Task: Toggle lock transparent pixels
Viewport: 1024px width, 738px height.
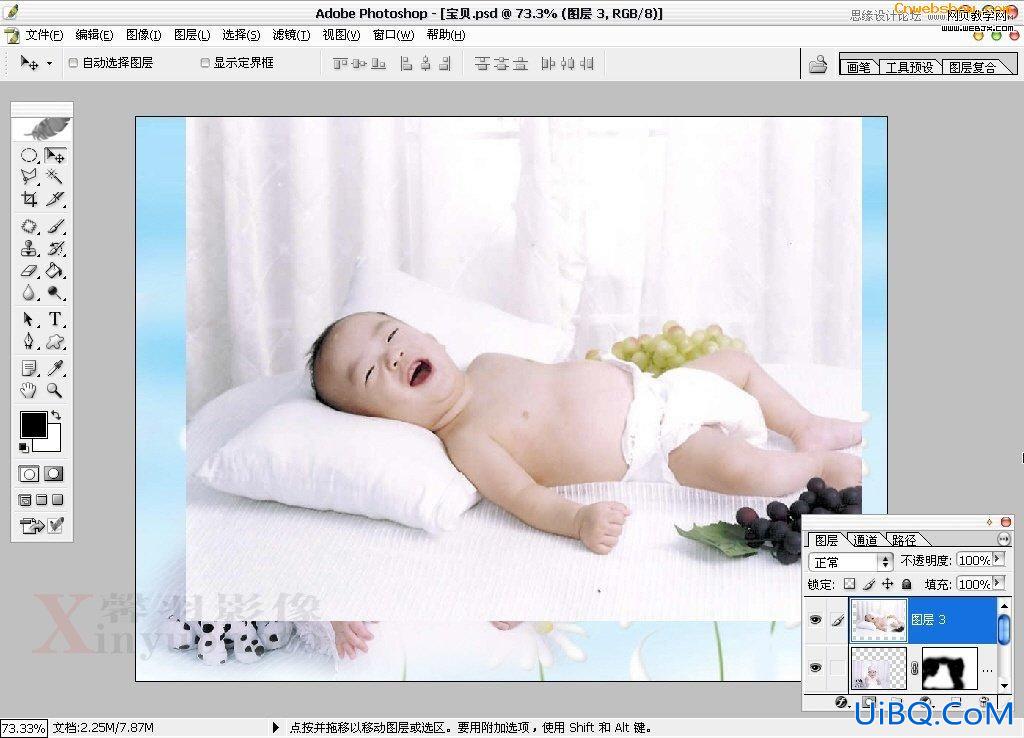Action: 849,584
